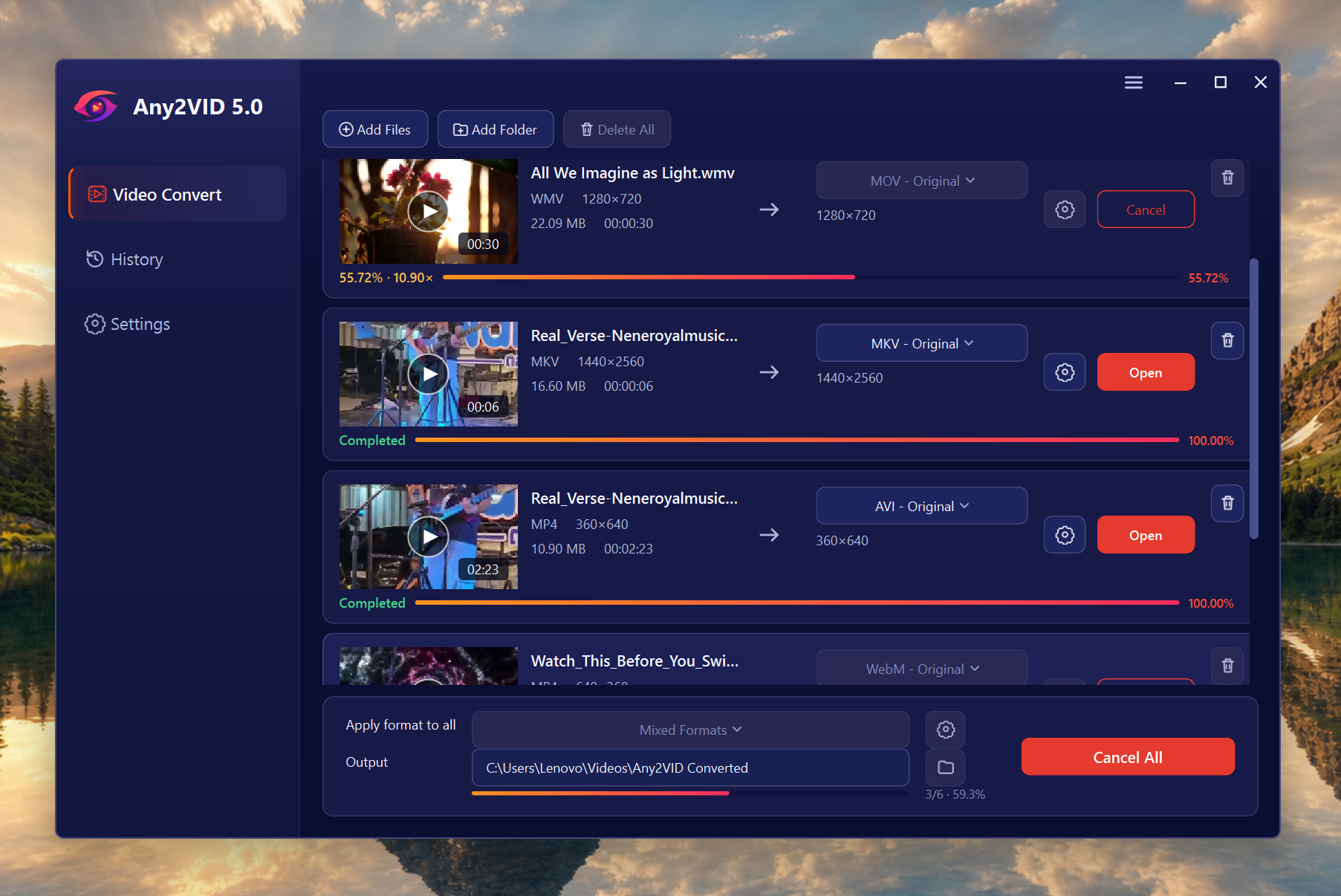Screen dimensions: 1341x896
Task: Expand the Mixed Formats dropdown
Action: coord(690,730)
